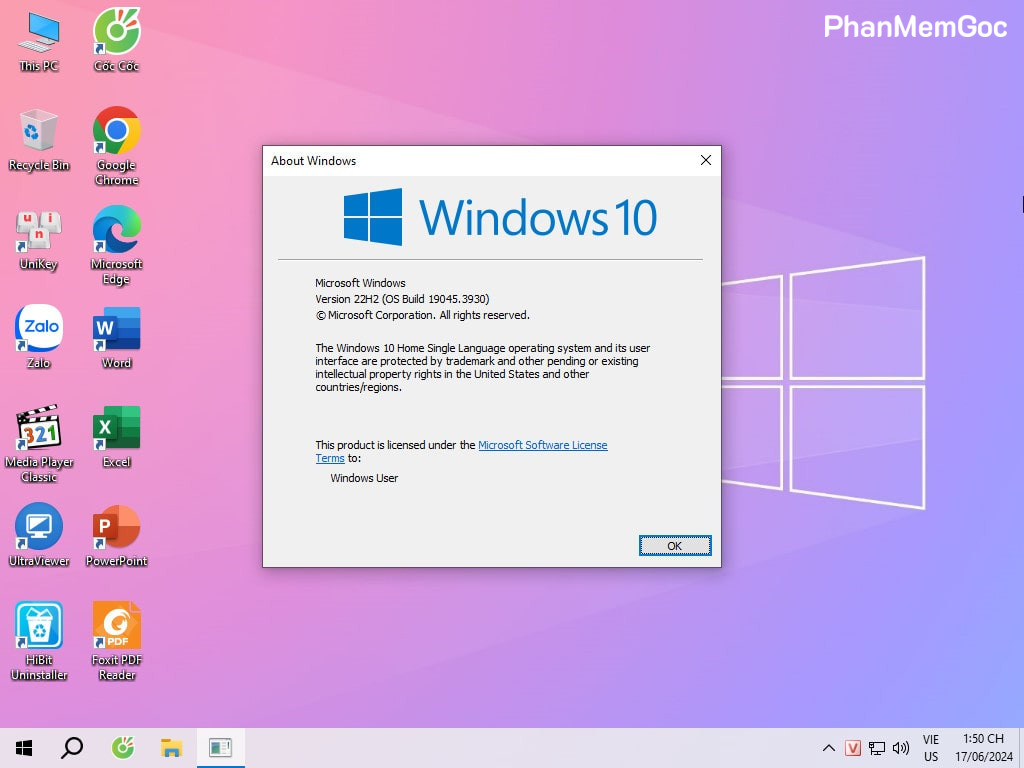Expand the hidden system tray icons
The image size is (1024, 768).
[828, 748]
